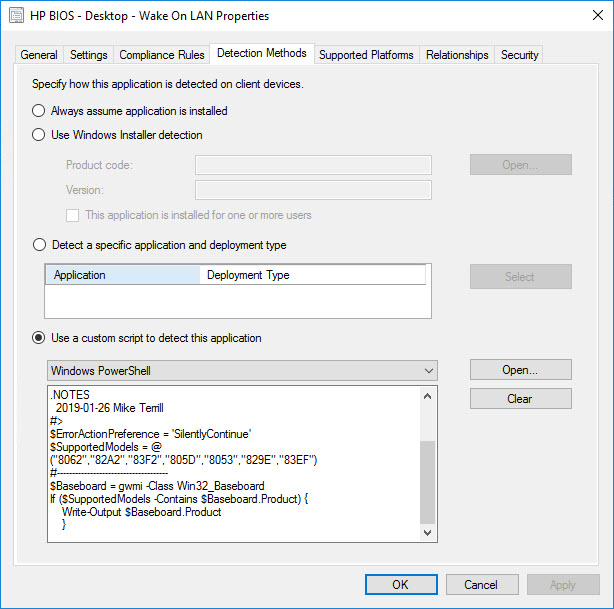Switch to the General tab

tap(40, 55)
